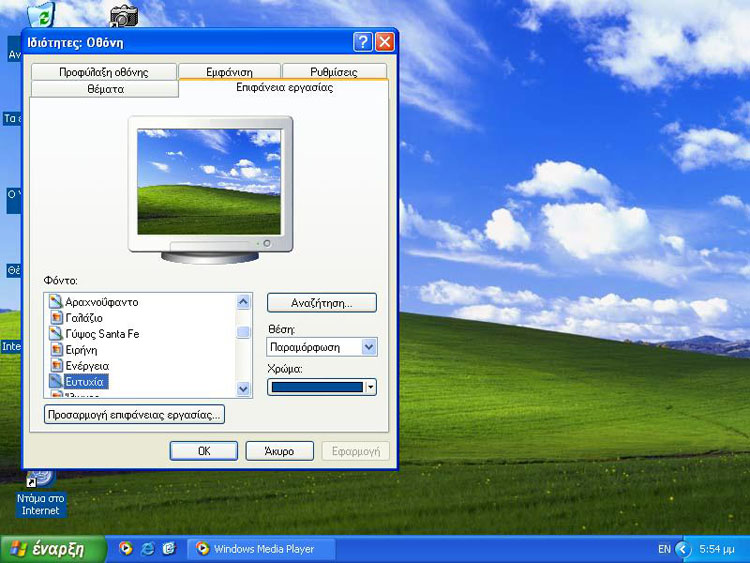This screenshot has width=750, height=563.
Task: Click the Outlook Express quick launch icon
Action: coord(169,548)
